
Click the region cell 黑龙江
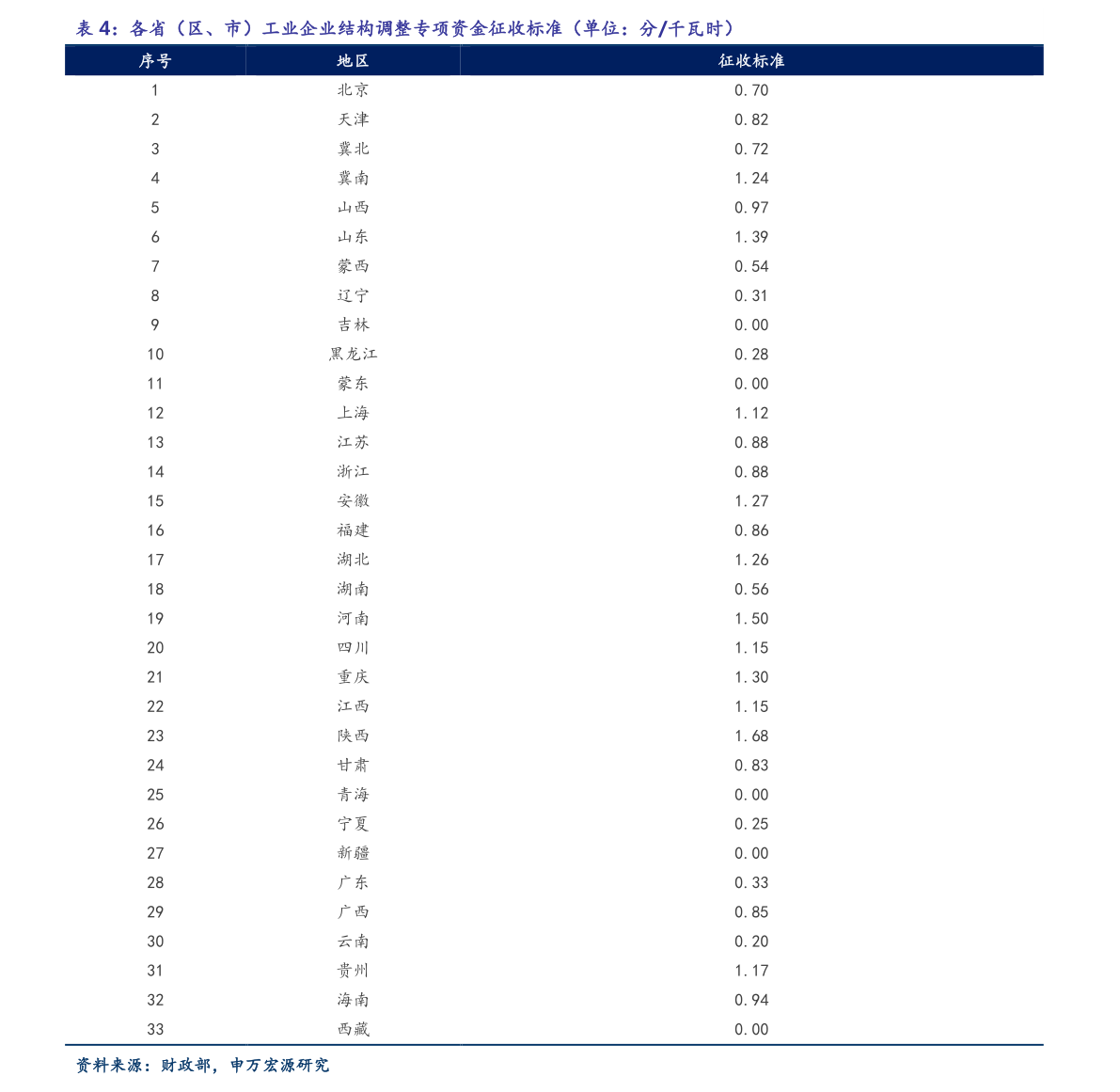pyautogui.click(x=353, y=355)
